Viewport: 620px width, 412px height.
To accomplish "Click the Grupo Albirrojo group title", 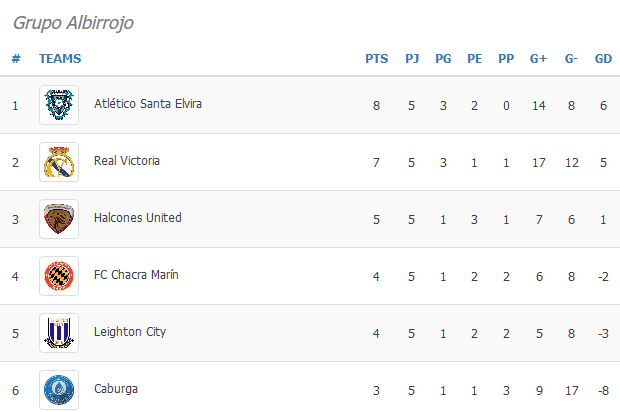I will [x=73, y=23].
